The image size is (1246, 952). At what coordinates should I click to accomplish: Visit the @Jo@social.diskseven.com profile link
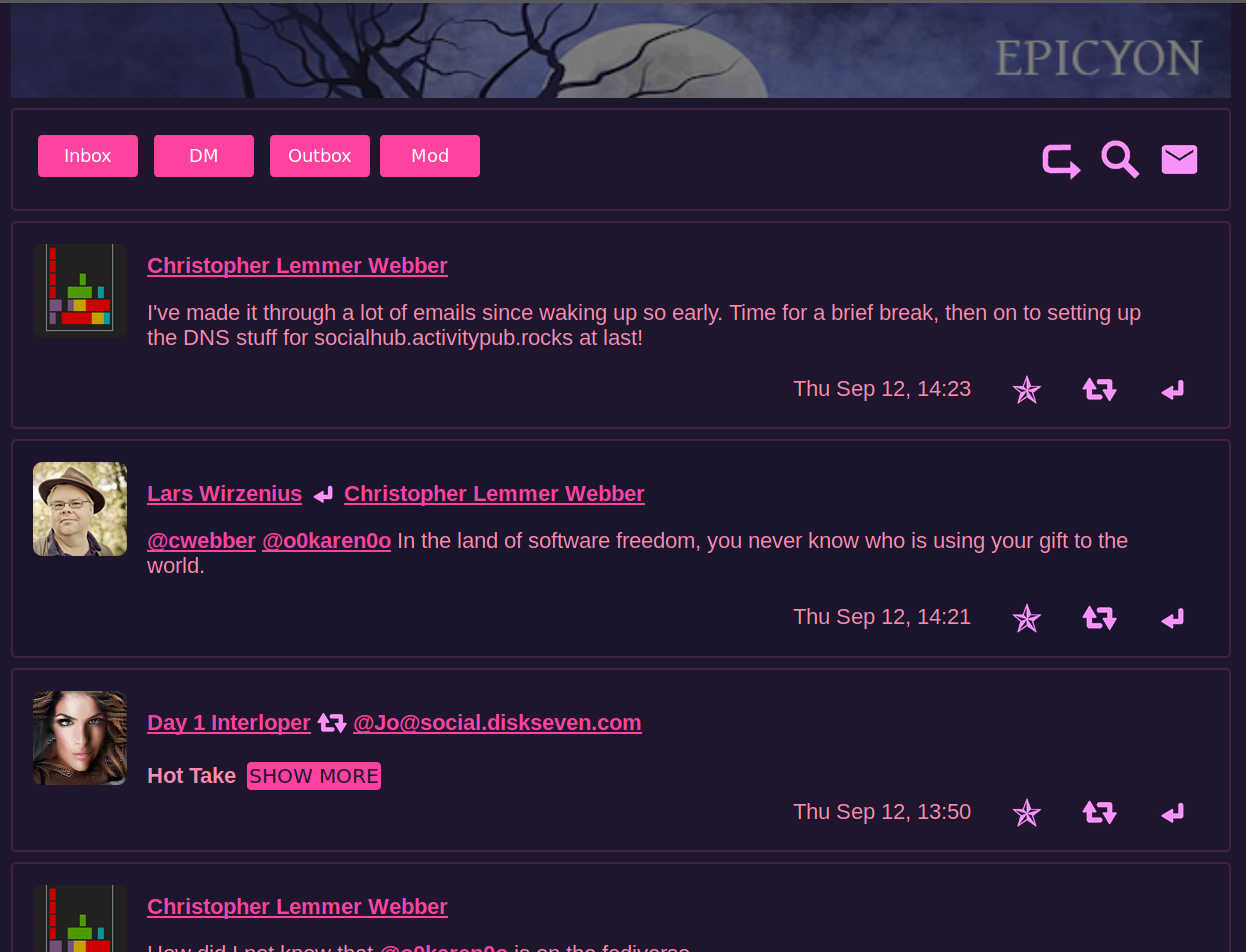point(497,722)
